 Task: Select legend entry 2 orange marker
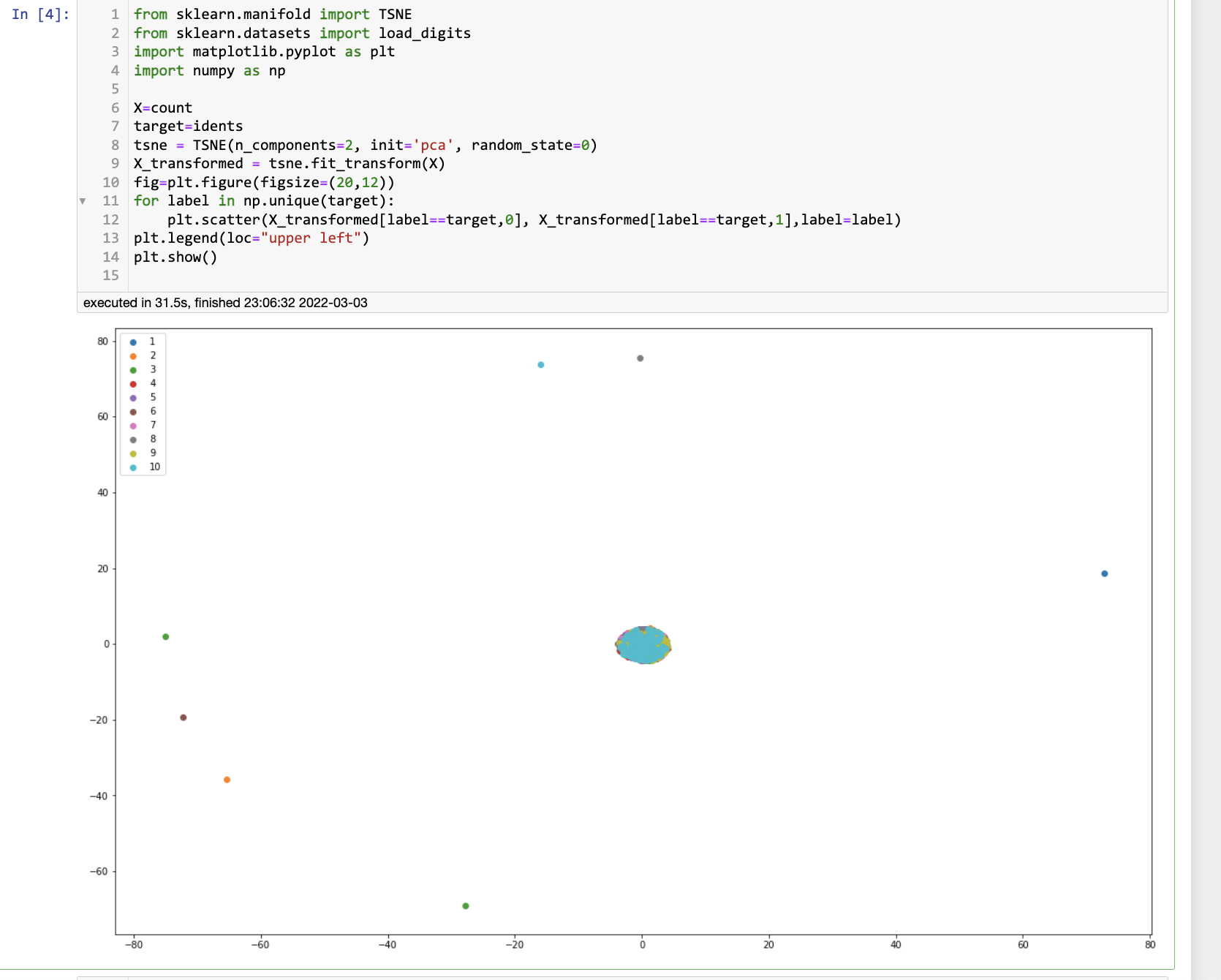tap(133, 355)
